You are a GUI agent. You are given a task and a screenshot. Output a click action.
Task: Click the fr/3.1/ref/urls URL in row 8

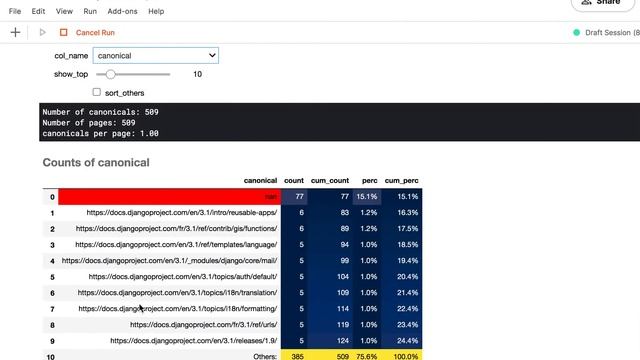click(x=203, y=324)
